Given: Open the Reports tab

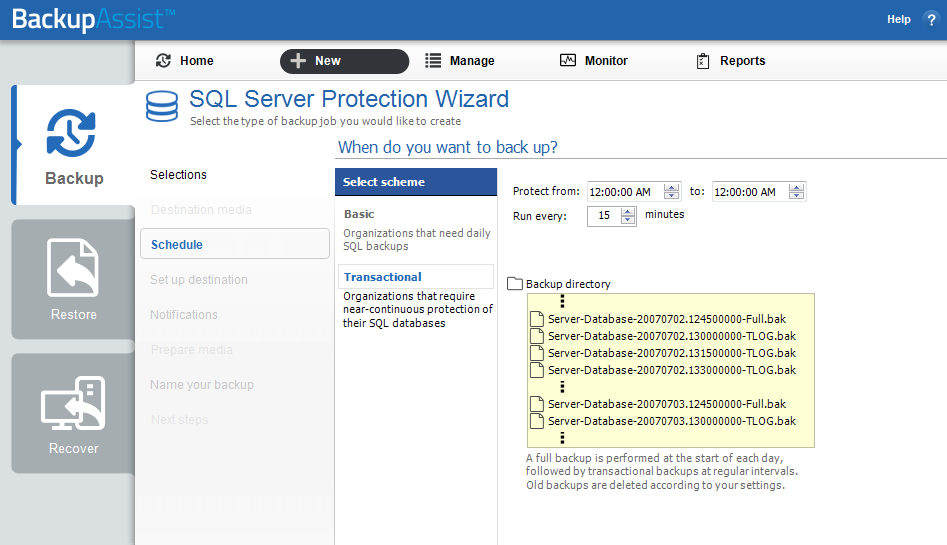Looking at the screenshot, I should pyautogui.click(x=731, y=60).
